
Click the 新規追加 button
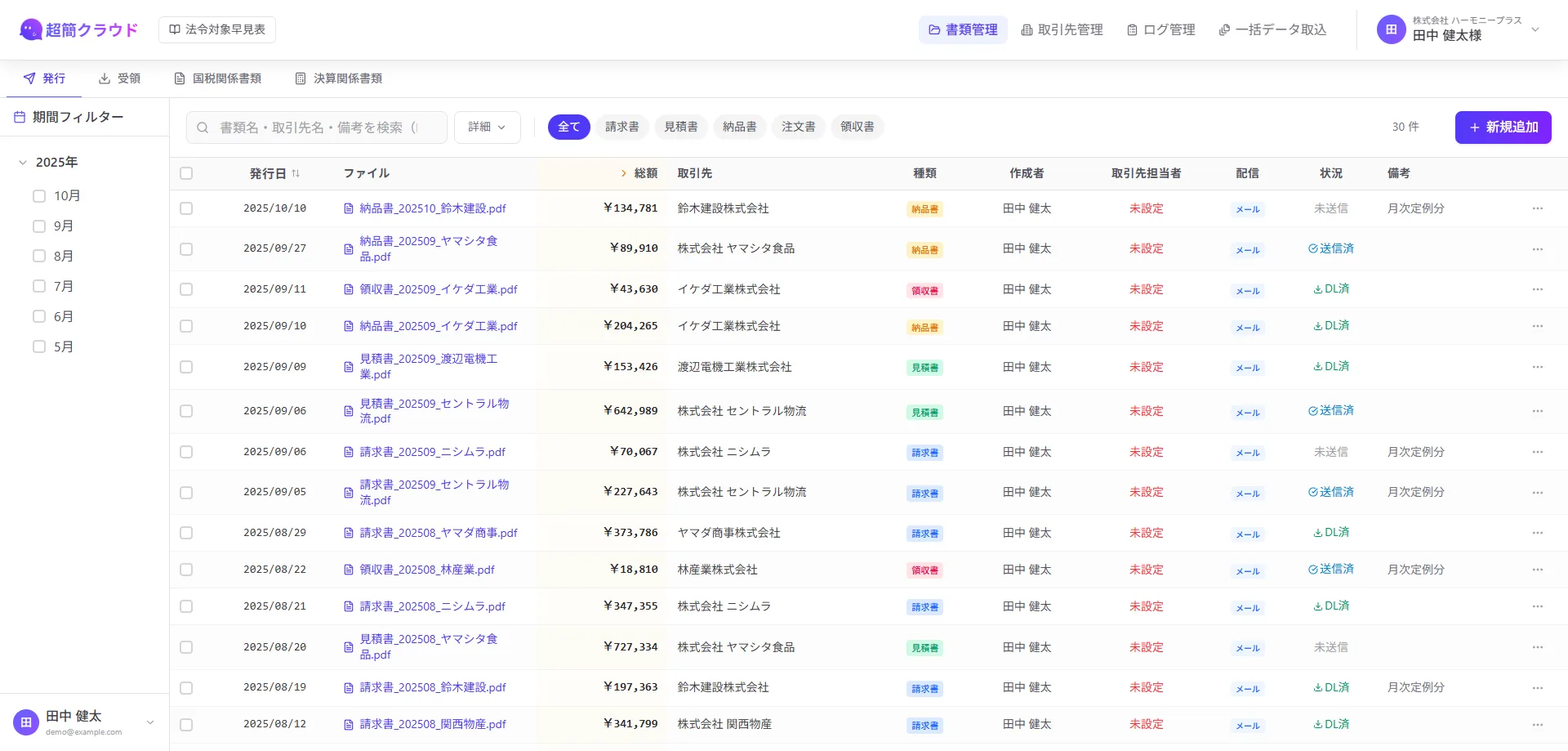1503,127
